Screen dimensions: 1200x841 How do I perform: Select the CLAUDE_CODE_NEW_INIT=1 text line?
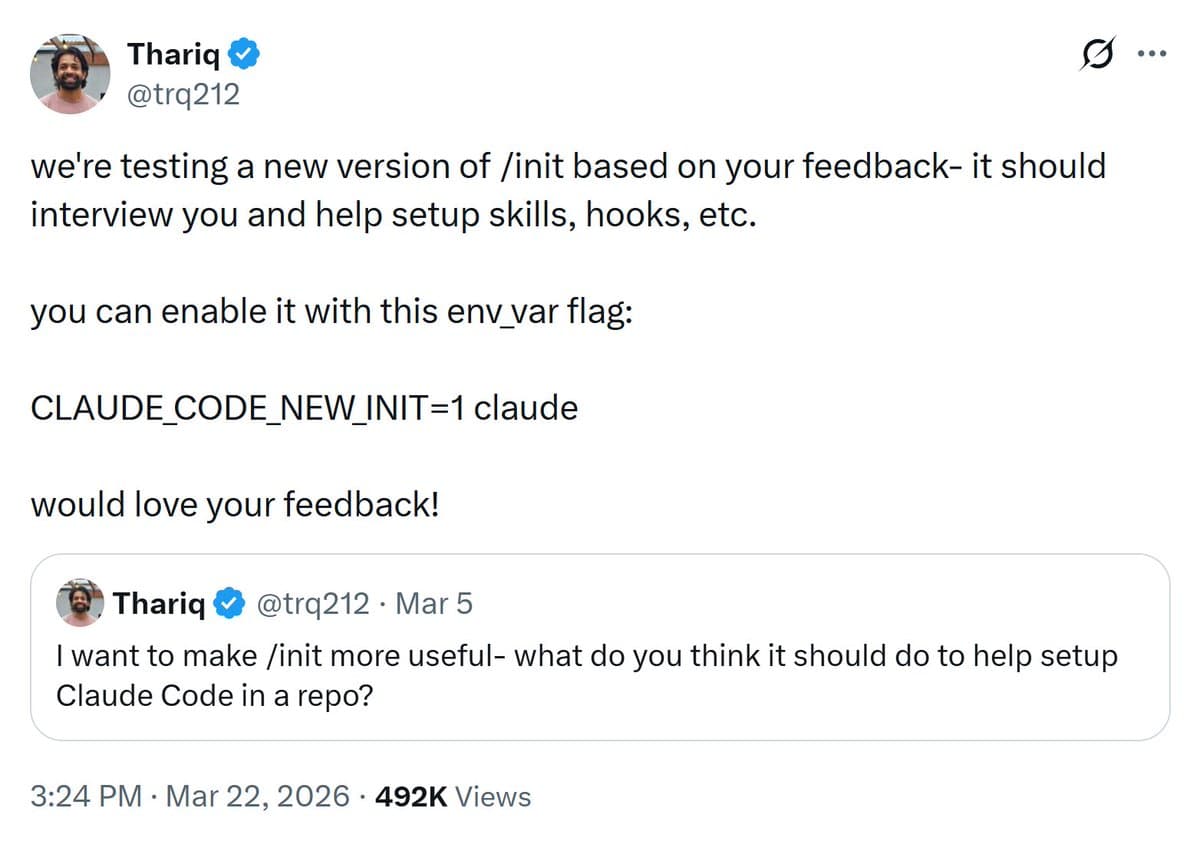tap(305, 408)
